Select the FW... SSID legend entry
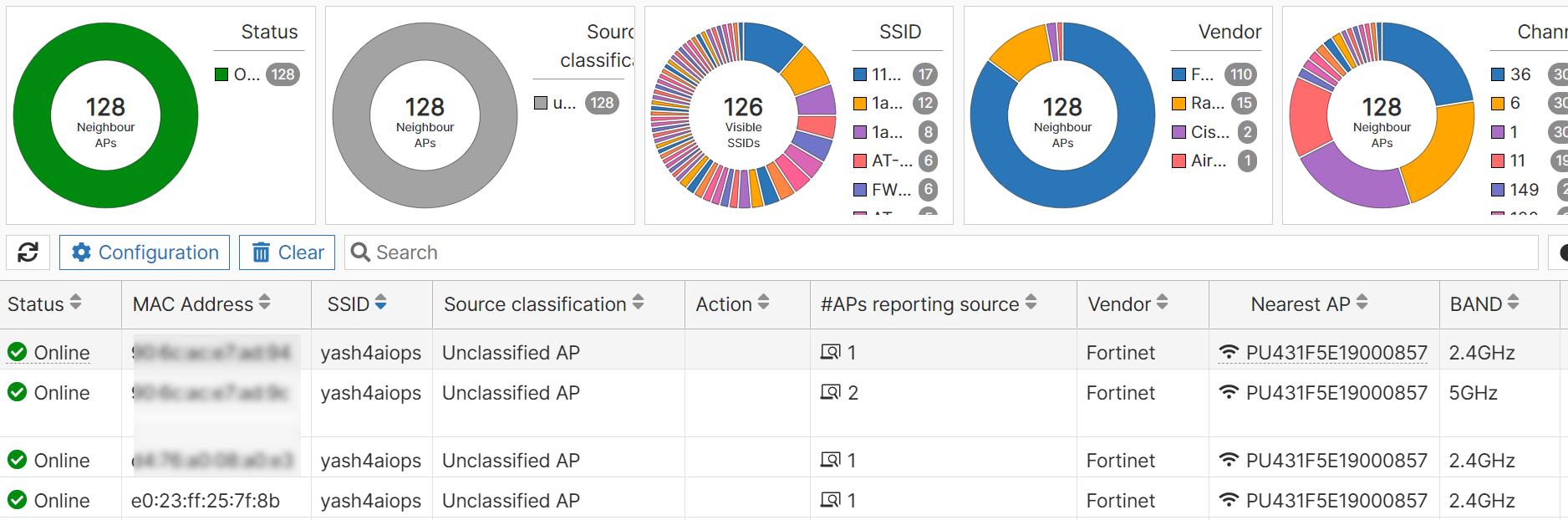1568x520 pixels. pos(895,189)
